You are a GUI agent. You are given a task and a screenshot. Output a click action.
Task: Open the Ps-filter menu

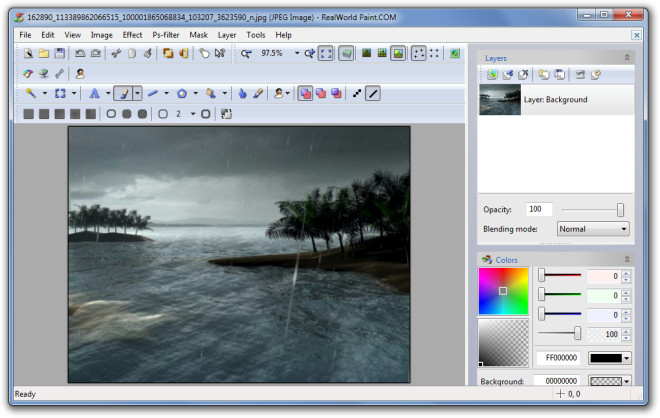[x=166, y=35]
